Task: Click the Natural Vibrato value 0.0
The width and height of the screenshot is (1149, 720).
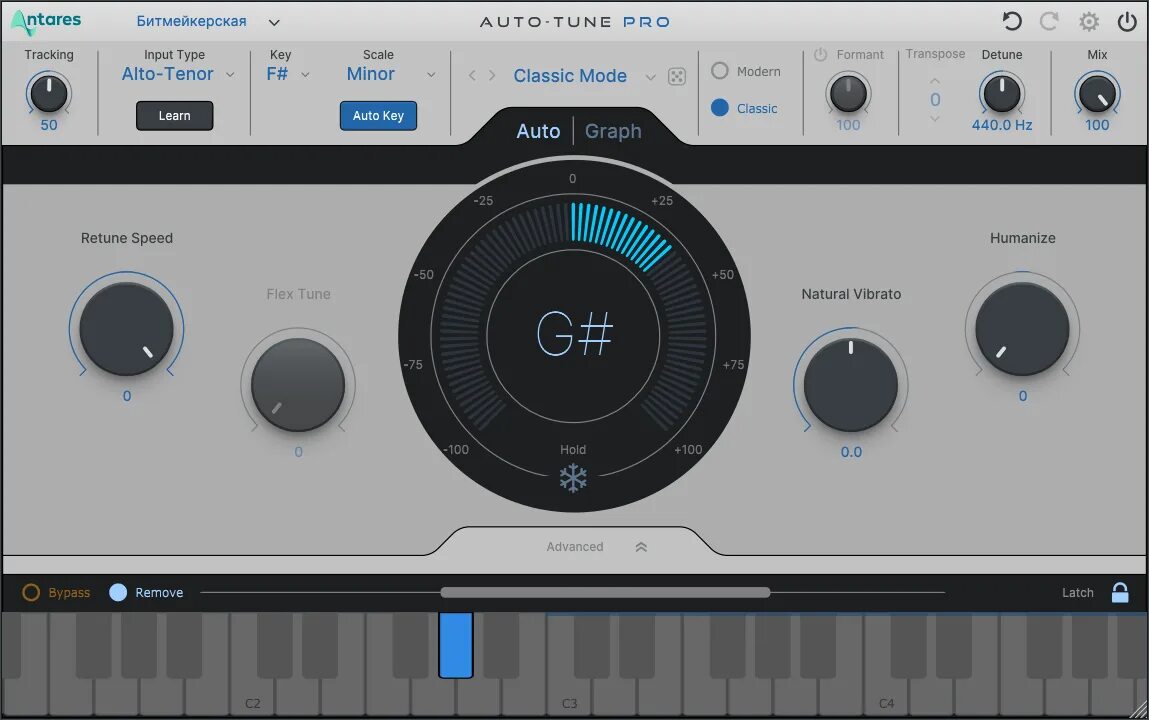Action: 851,452
